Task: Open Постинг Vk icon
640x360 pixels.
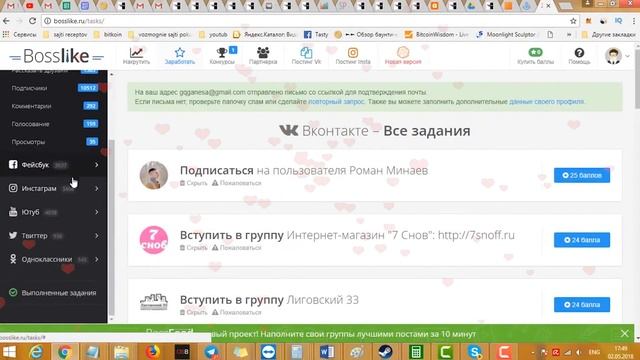Action: (x=306, y=52)
